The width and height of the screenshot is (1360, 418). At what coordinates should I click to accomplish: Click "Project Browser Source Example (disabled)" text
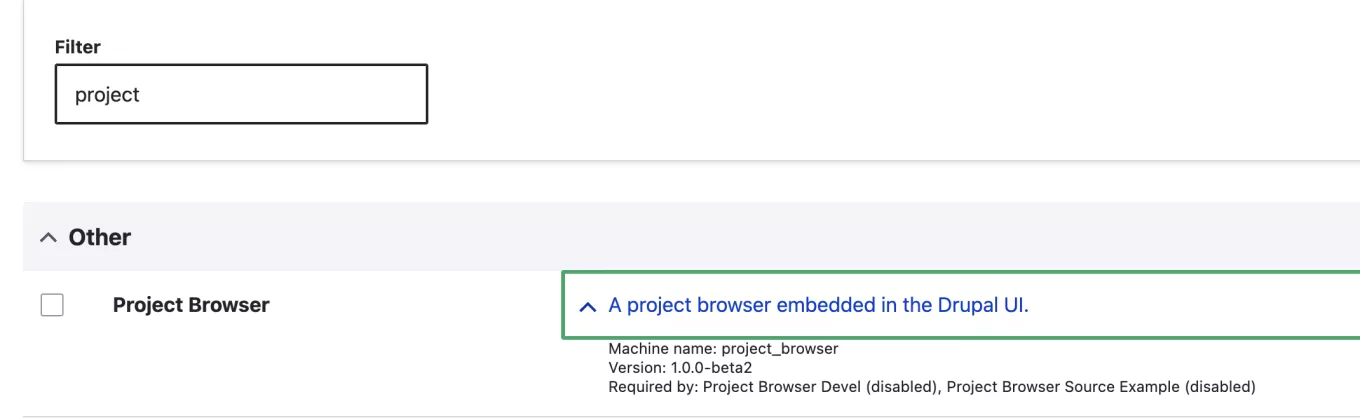coord(1101,386)
